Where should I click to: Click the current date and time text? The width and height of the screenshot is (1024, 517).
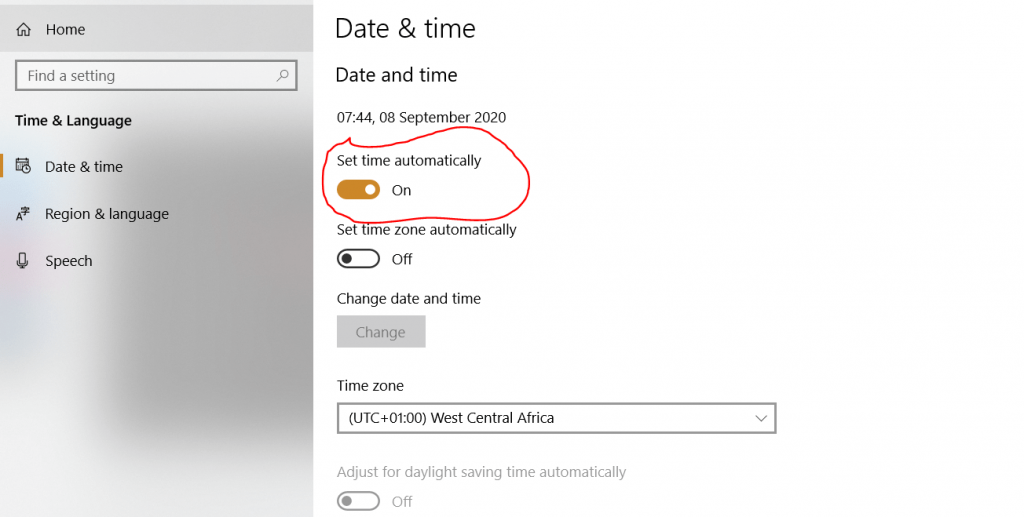coord(421,118)
